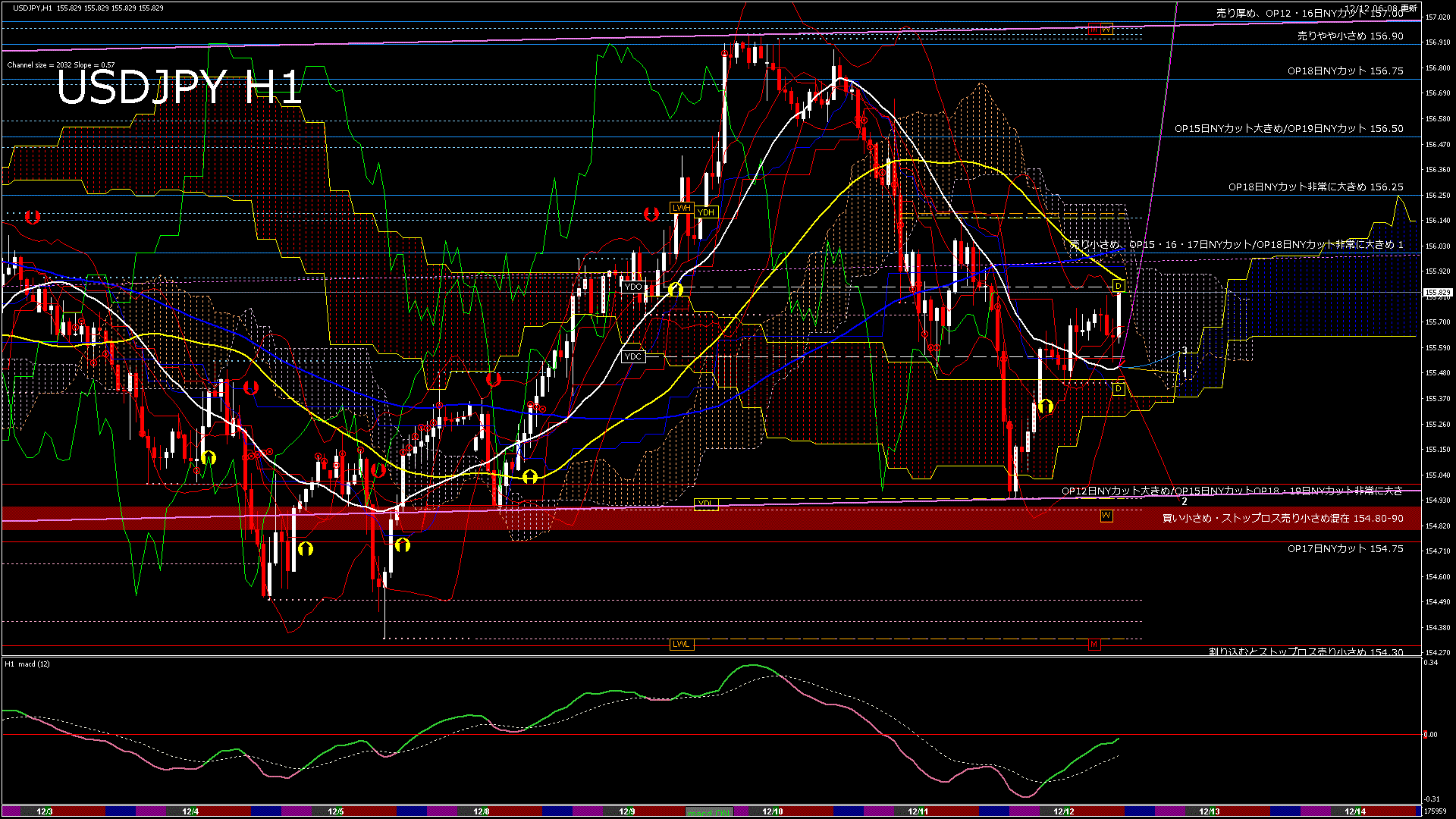
Task: Click the current price tag 155.829
Action: pyautogui.click(x=1437, y=292)
